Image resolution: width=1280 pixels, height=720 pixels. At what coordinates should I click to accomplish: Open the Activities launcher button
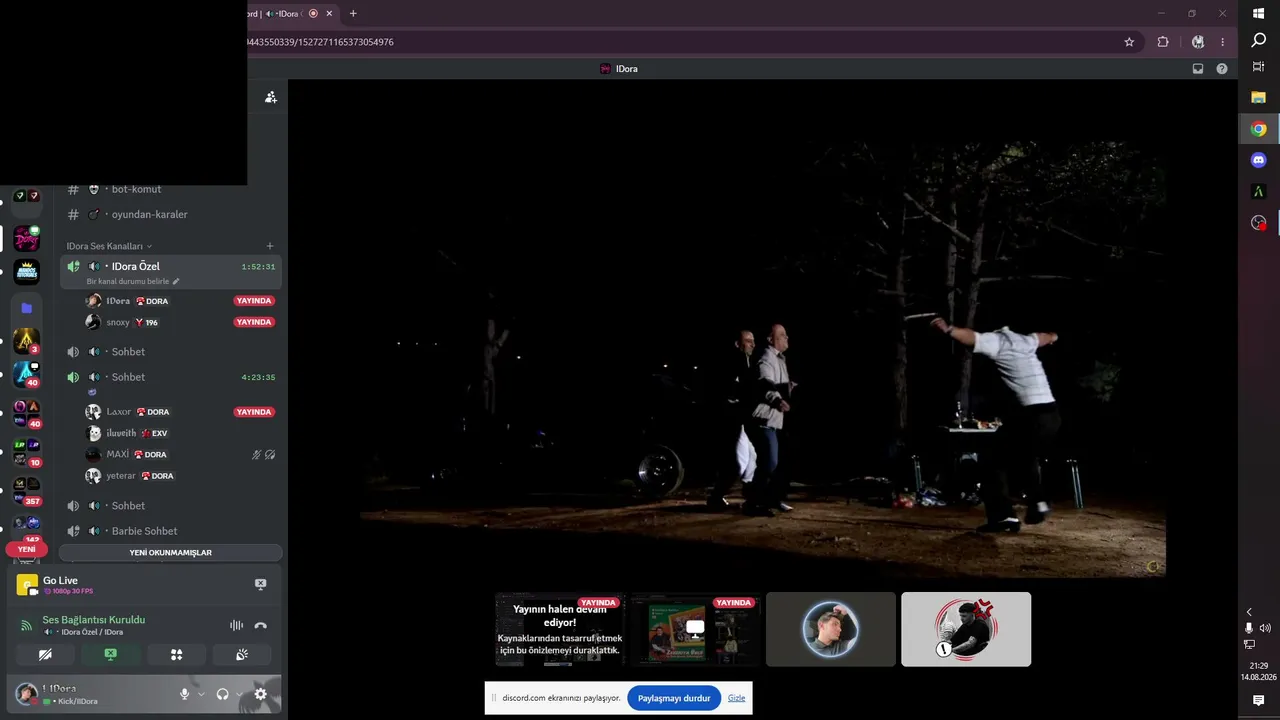pos(176,654)
